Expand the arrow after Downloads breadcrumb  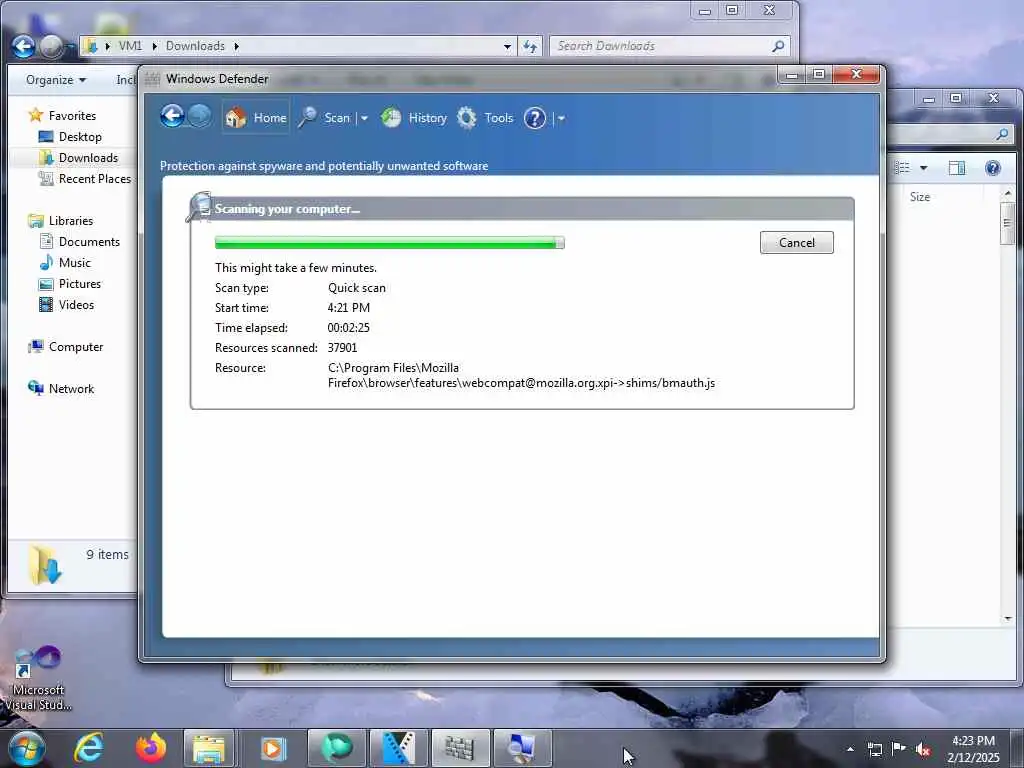tap(236, 46)
